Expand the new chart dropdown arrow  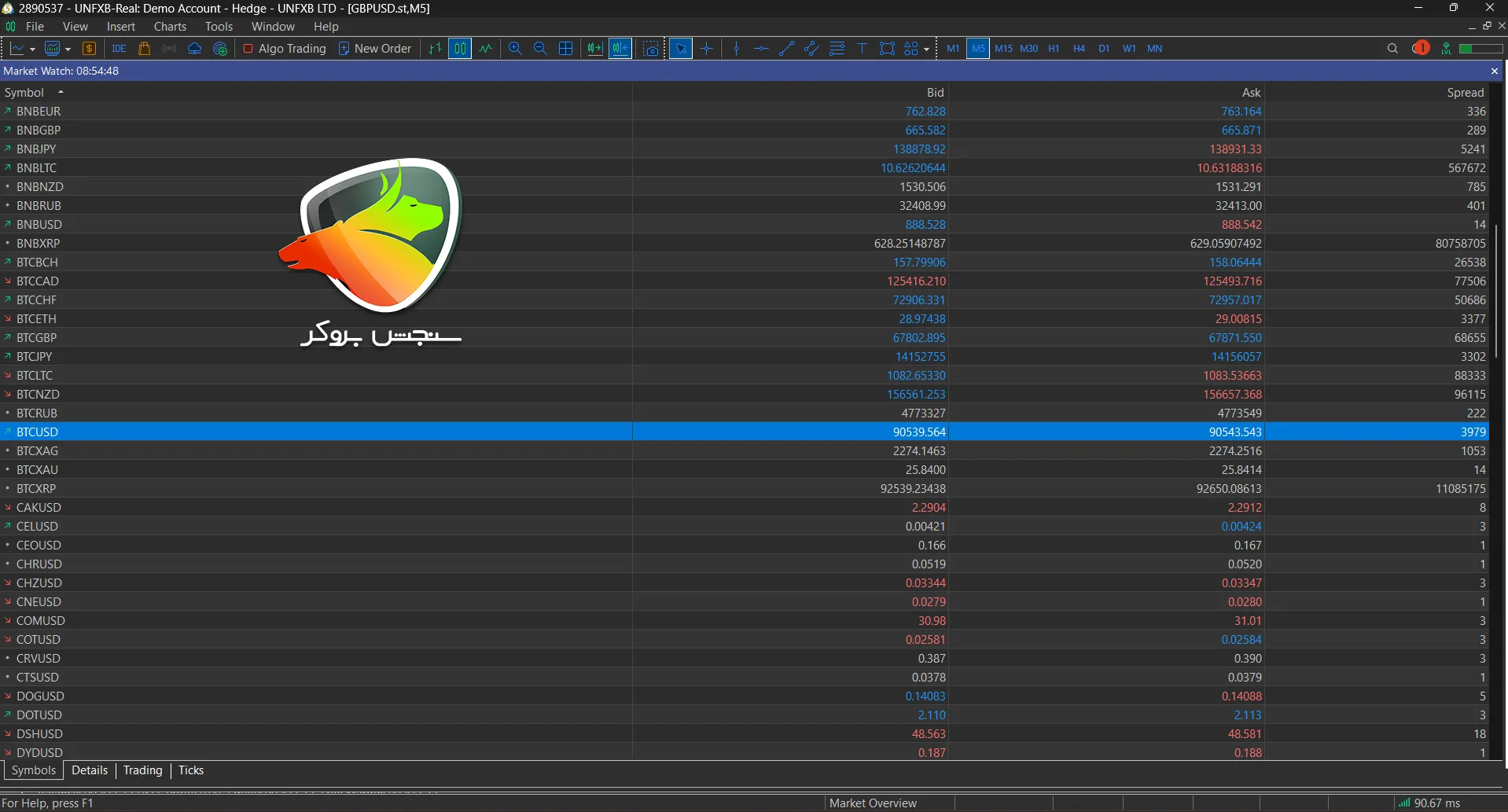(x=32, y=49)
